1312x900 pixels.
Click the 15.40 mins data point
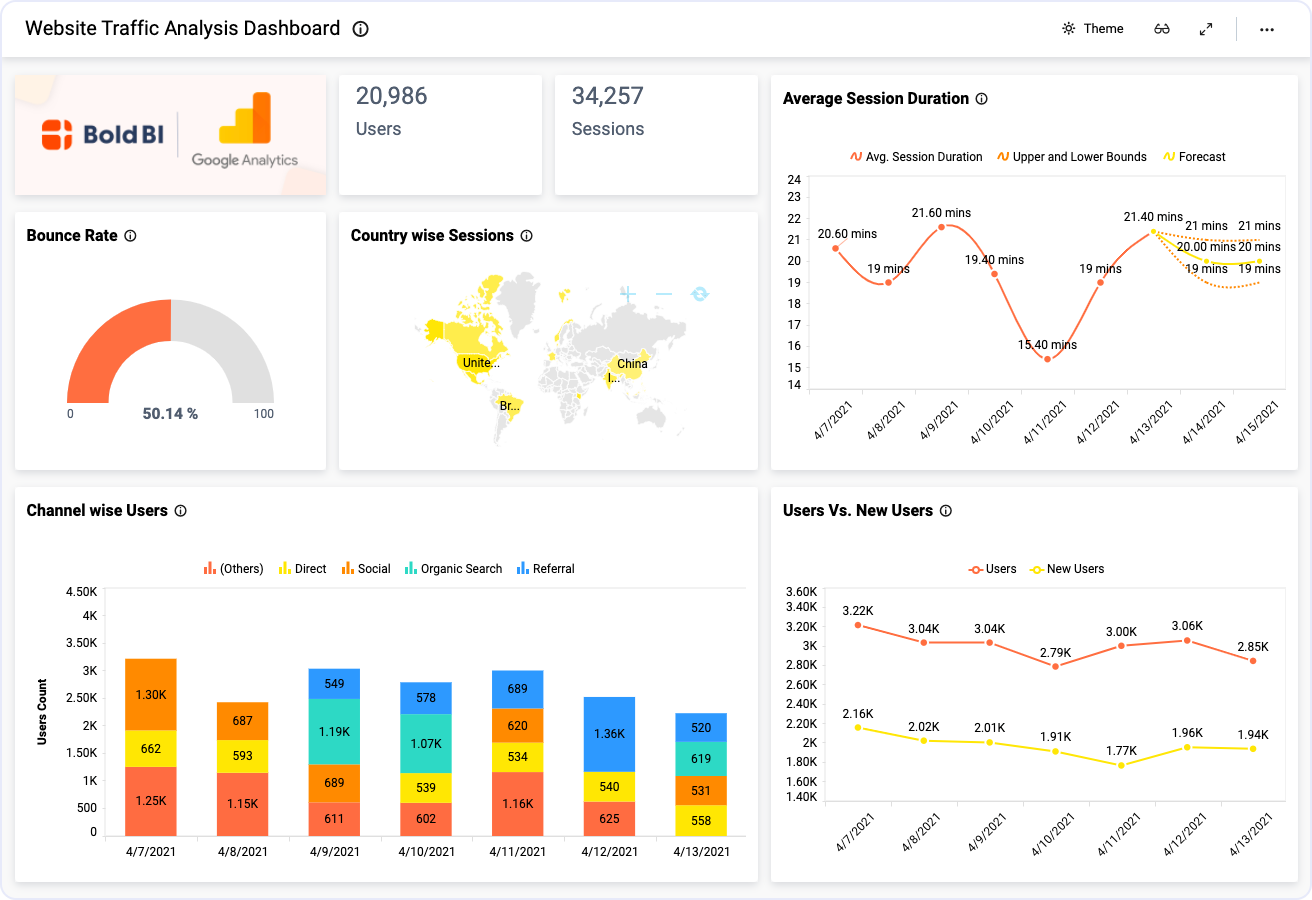[1047, 359]
